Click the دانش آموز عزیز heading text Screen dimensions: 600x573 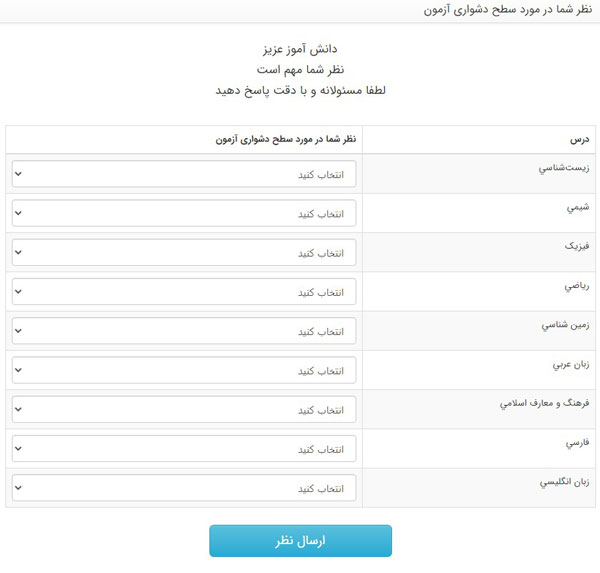pyautogui.click(x=300, y=48)
